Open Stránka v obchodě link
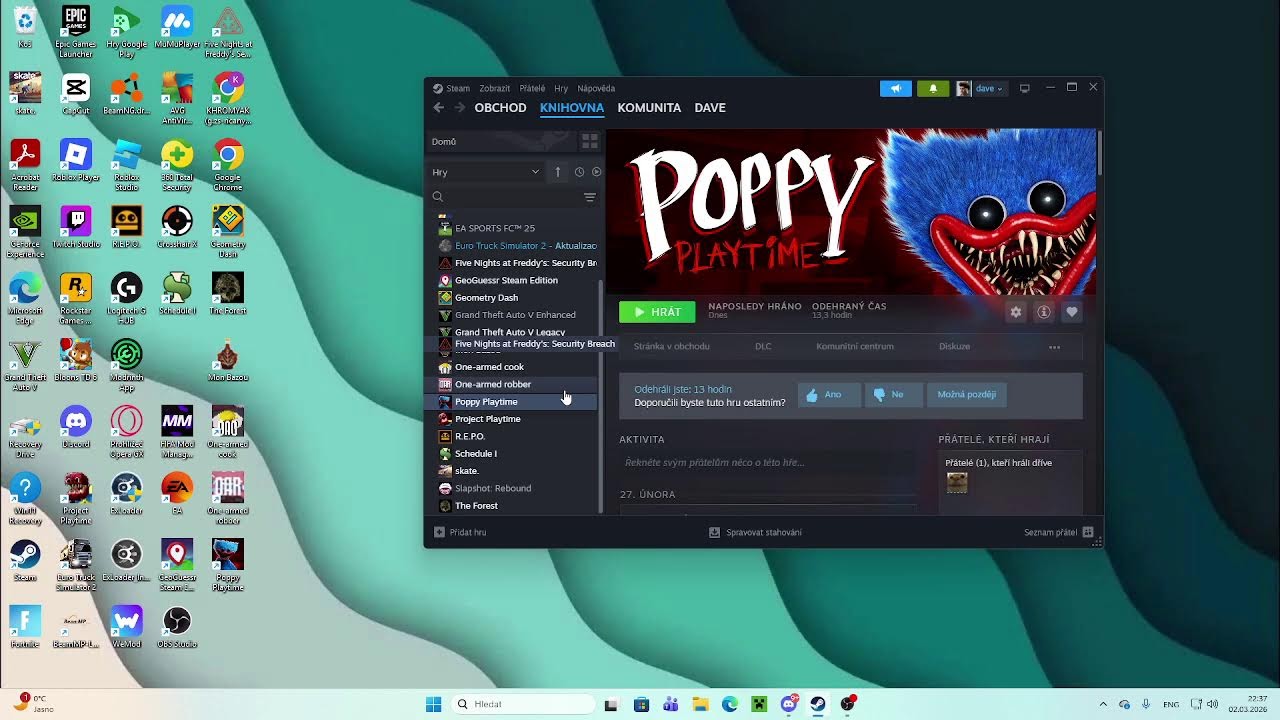This screenshot has width=1280, height=720. 672,347
